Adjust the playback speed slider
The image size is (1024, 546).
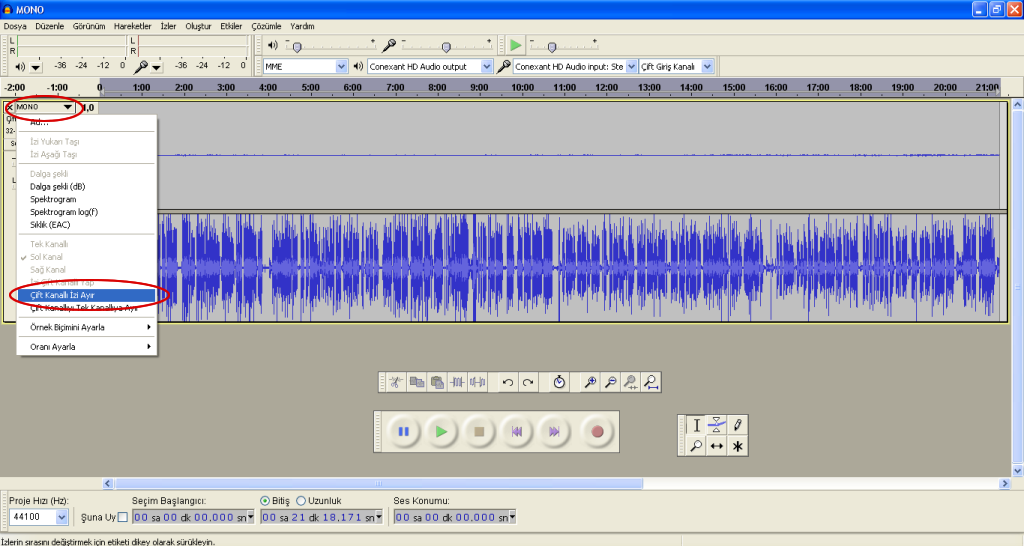(552, 47)
